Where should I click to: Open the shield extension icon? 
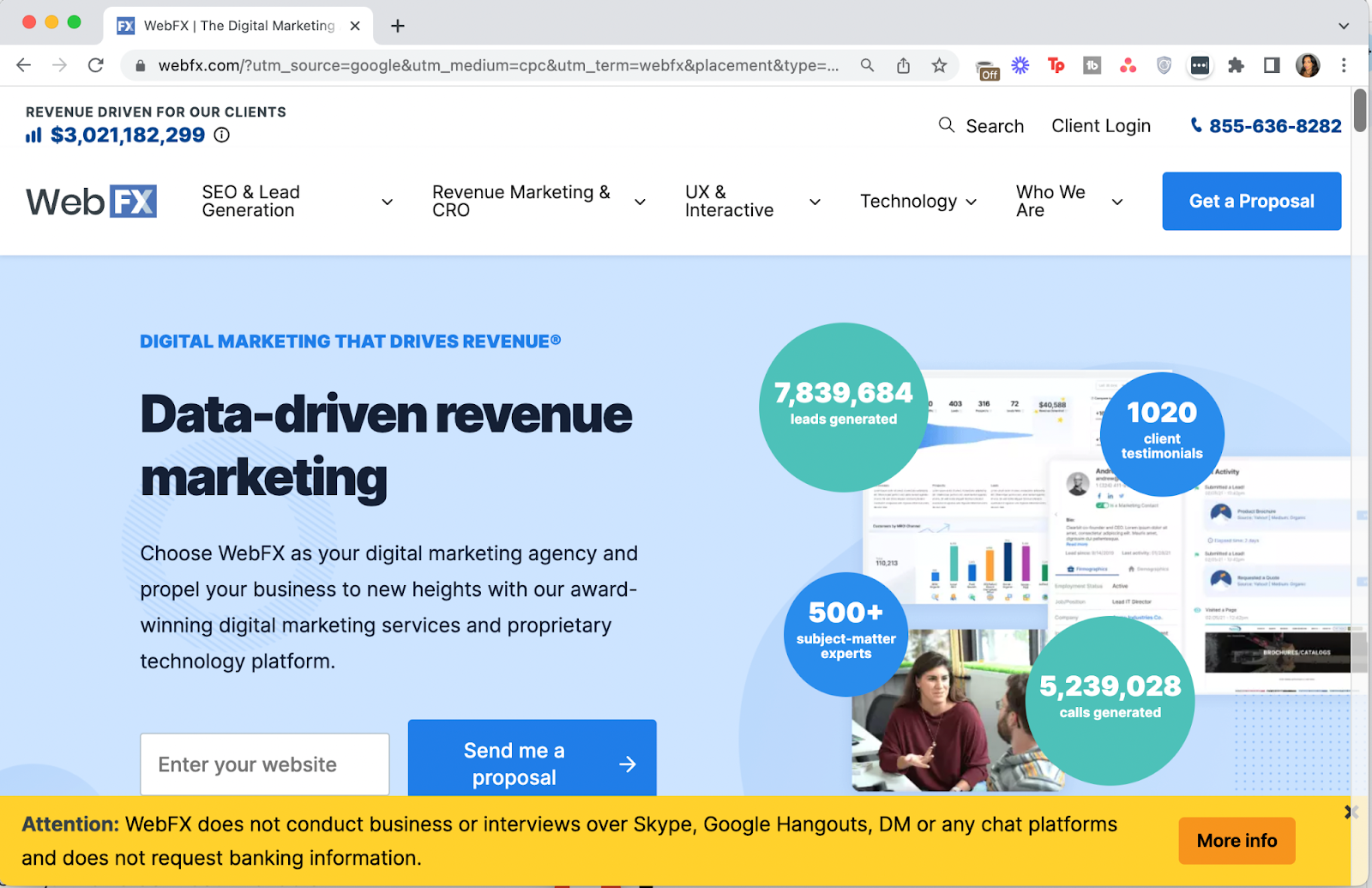coord(1164,65)
